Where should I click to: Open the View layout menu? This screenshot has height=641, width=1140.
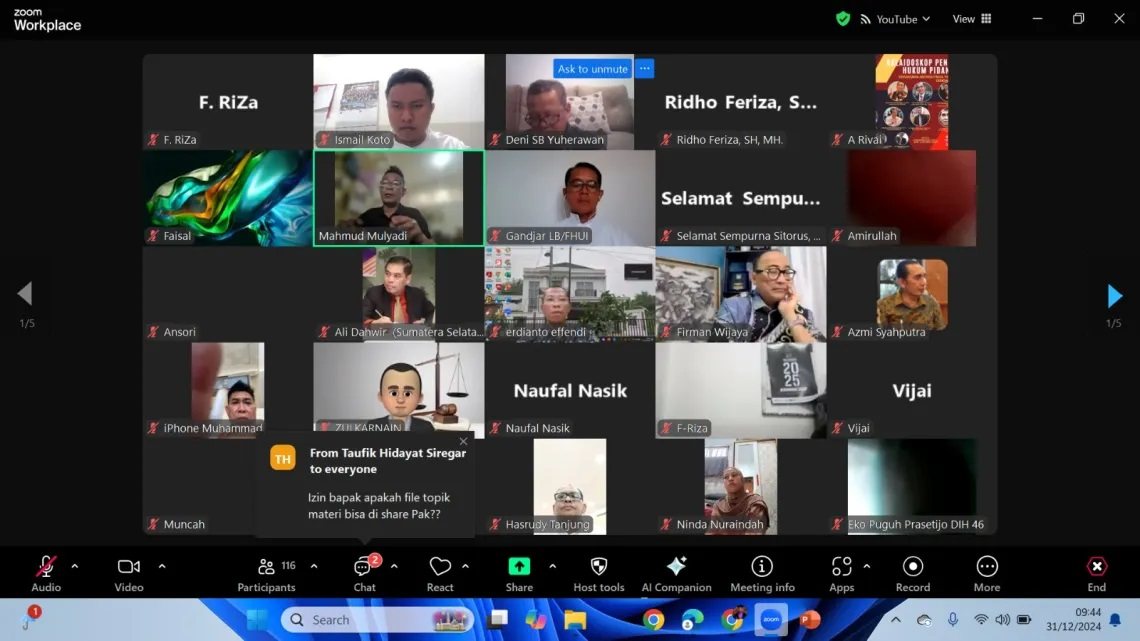[971, 19]
